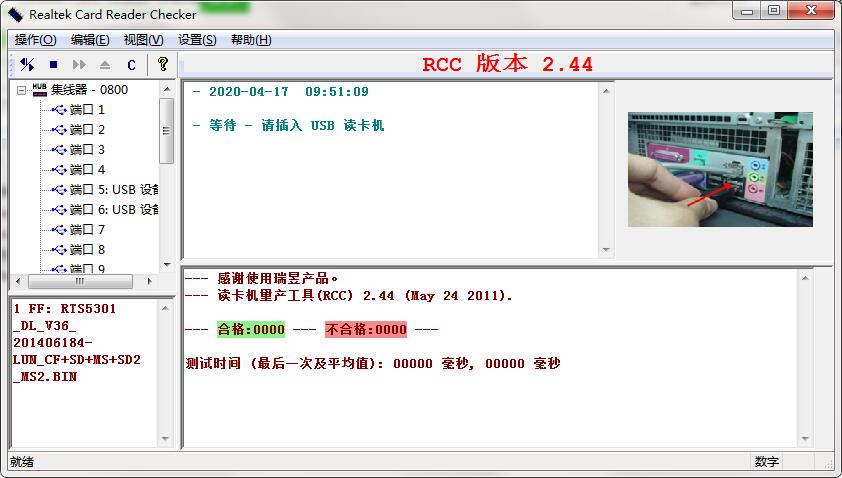Click the tree horizontal scroll right arrow

[149, 281]
